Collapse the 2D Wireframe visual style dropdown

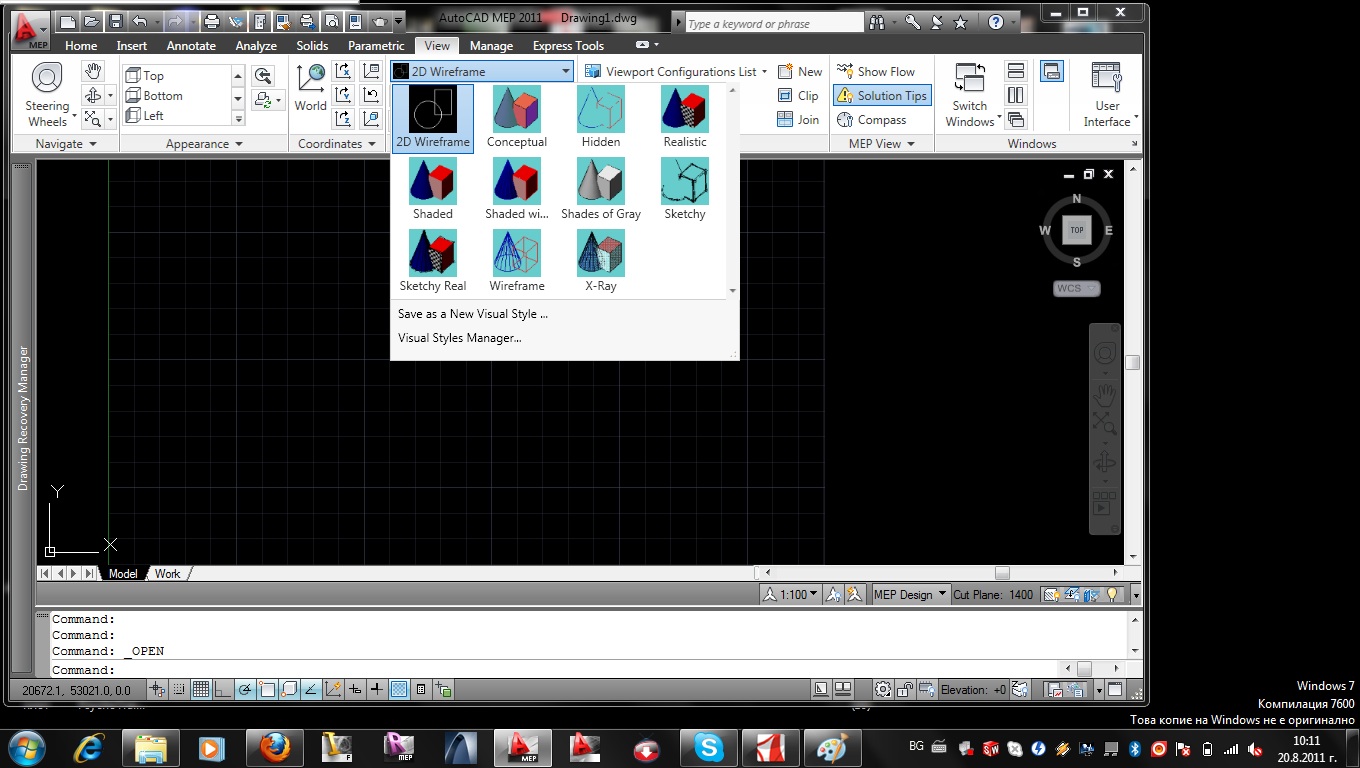click(565, 72)
